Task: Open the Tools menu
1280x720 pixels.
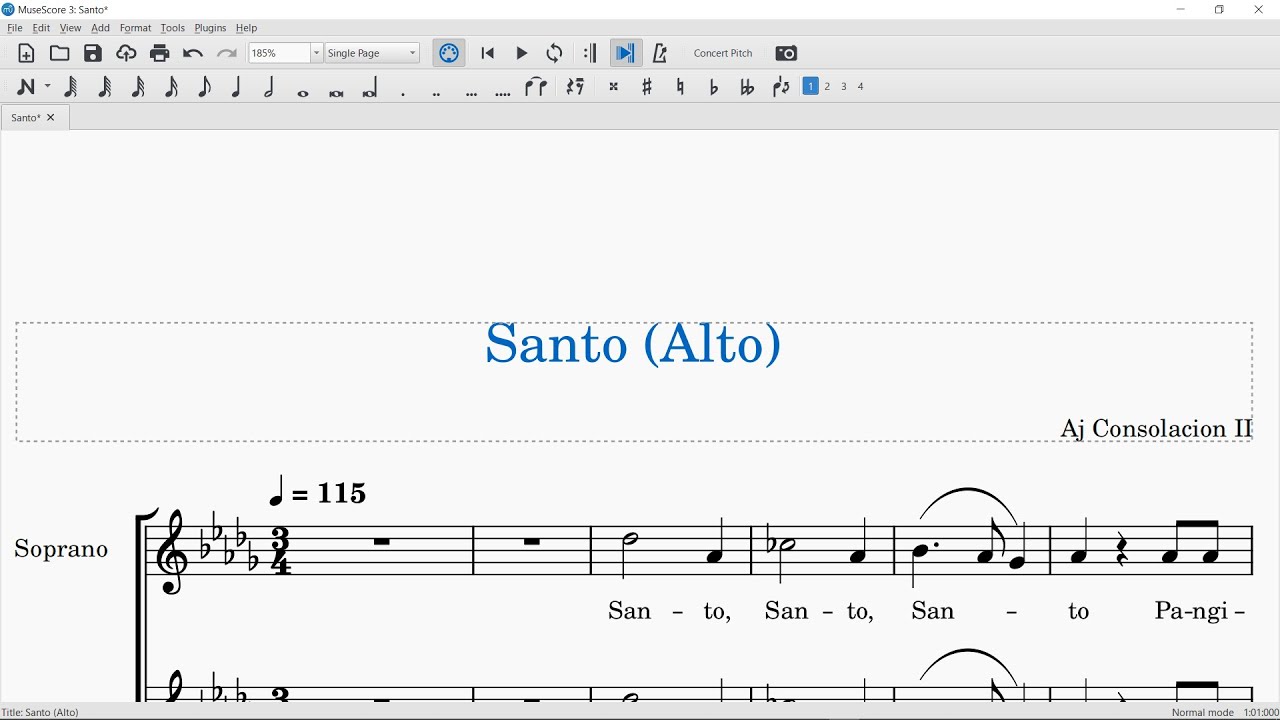Action: (x=173, y=28)
